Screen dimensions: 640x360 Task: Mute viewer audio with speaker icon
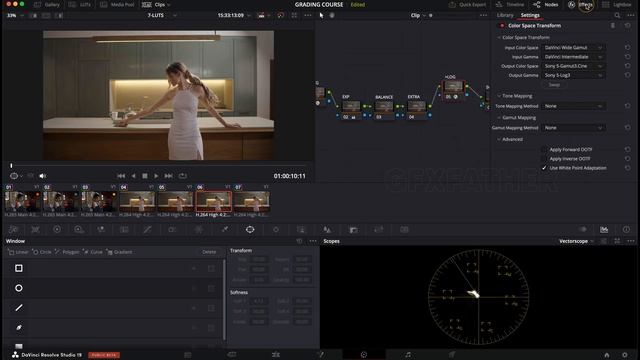[x=42, y=176]
